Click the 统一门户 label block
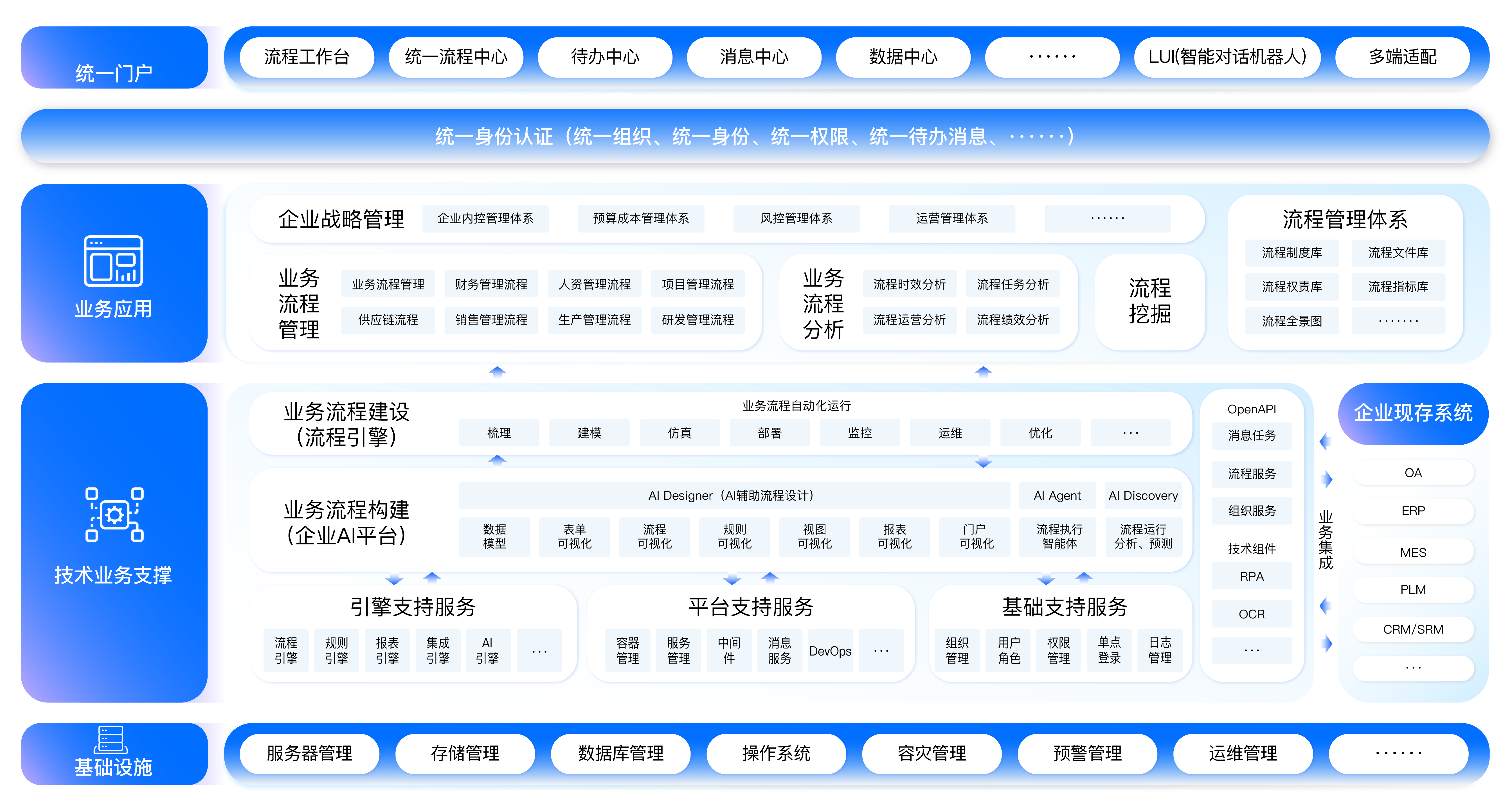This screenshot has height=804, width=1512. tap(114, 58)
